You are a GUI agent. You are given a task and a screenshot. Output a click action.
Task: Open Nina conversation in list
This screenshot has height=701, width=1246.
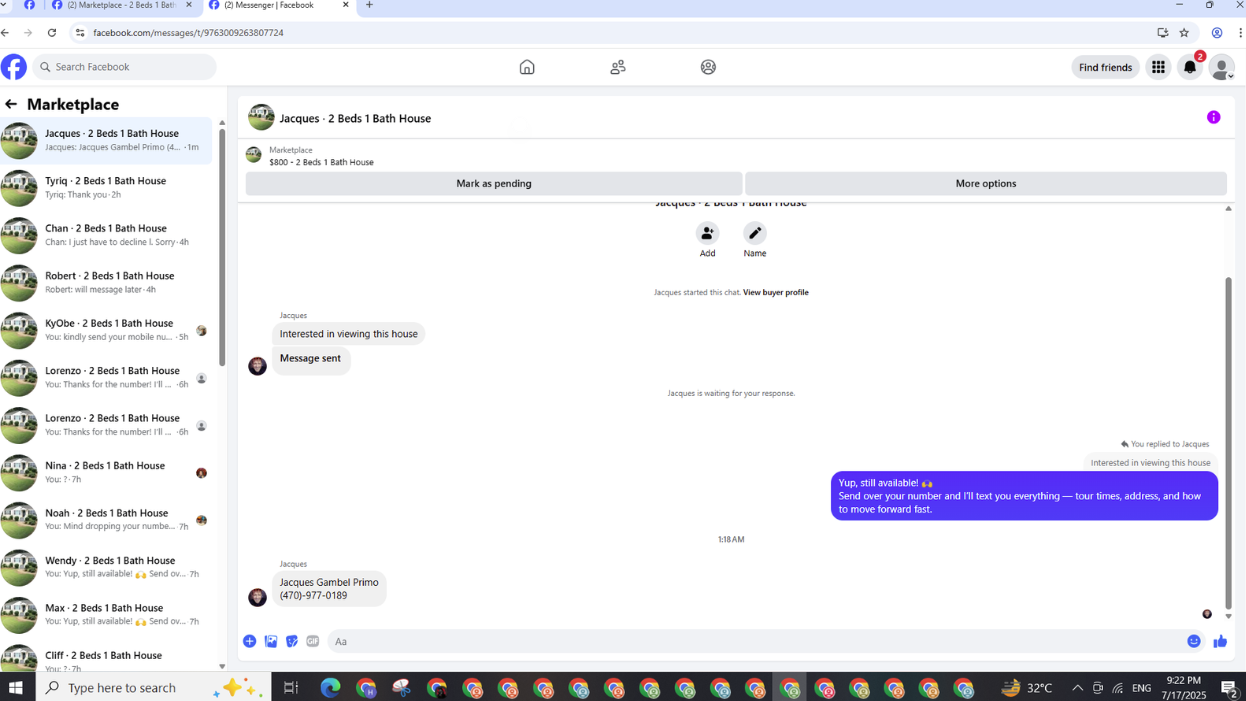106,472
